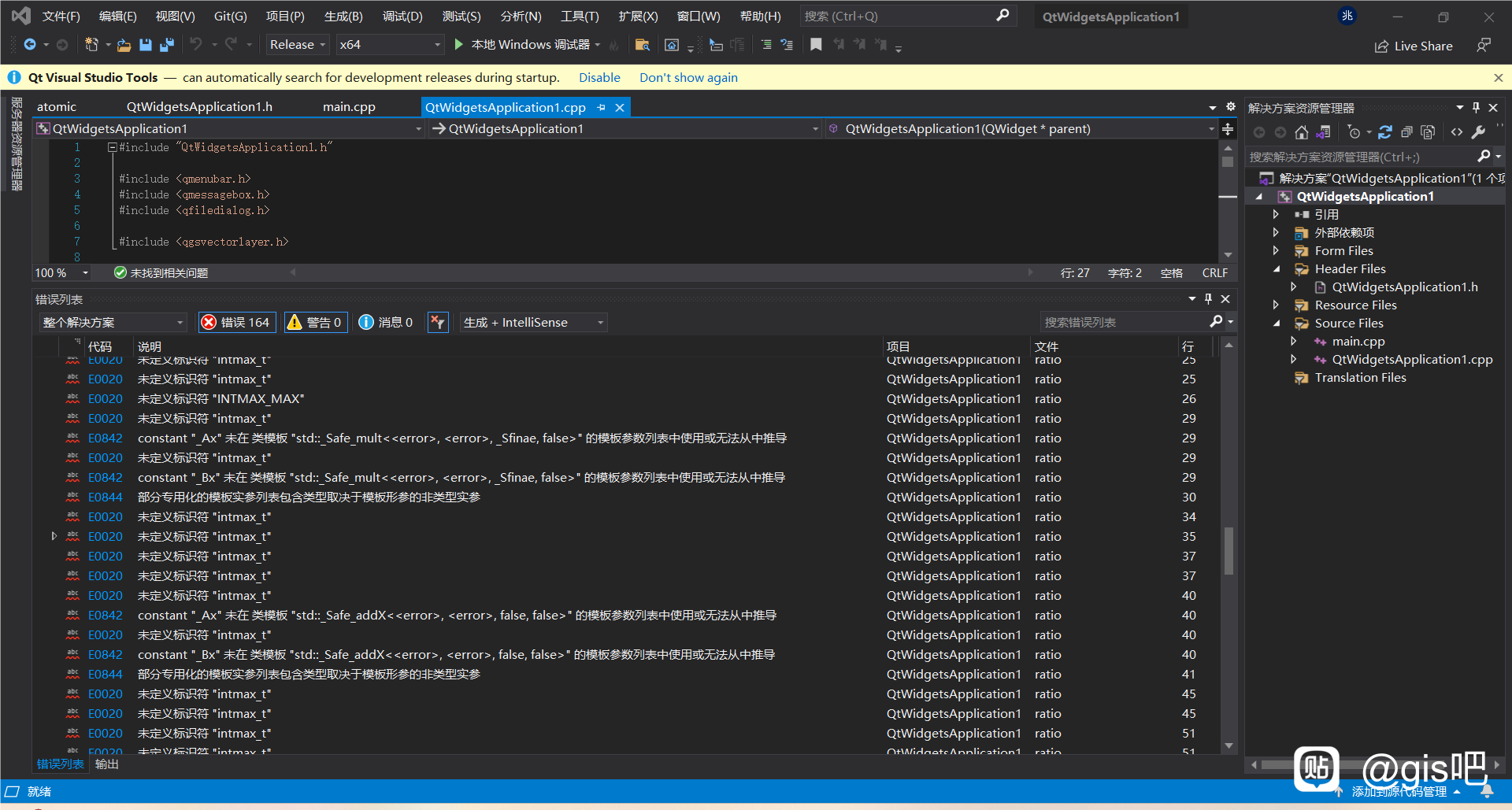Image resolution: width=1512 pixels, height=810 pixels.
Task: Click the find in files folder icon
Action: (643, 45)
